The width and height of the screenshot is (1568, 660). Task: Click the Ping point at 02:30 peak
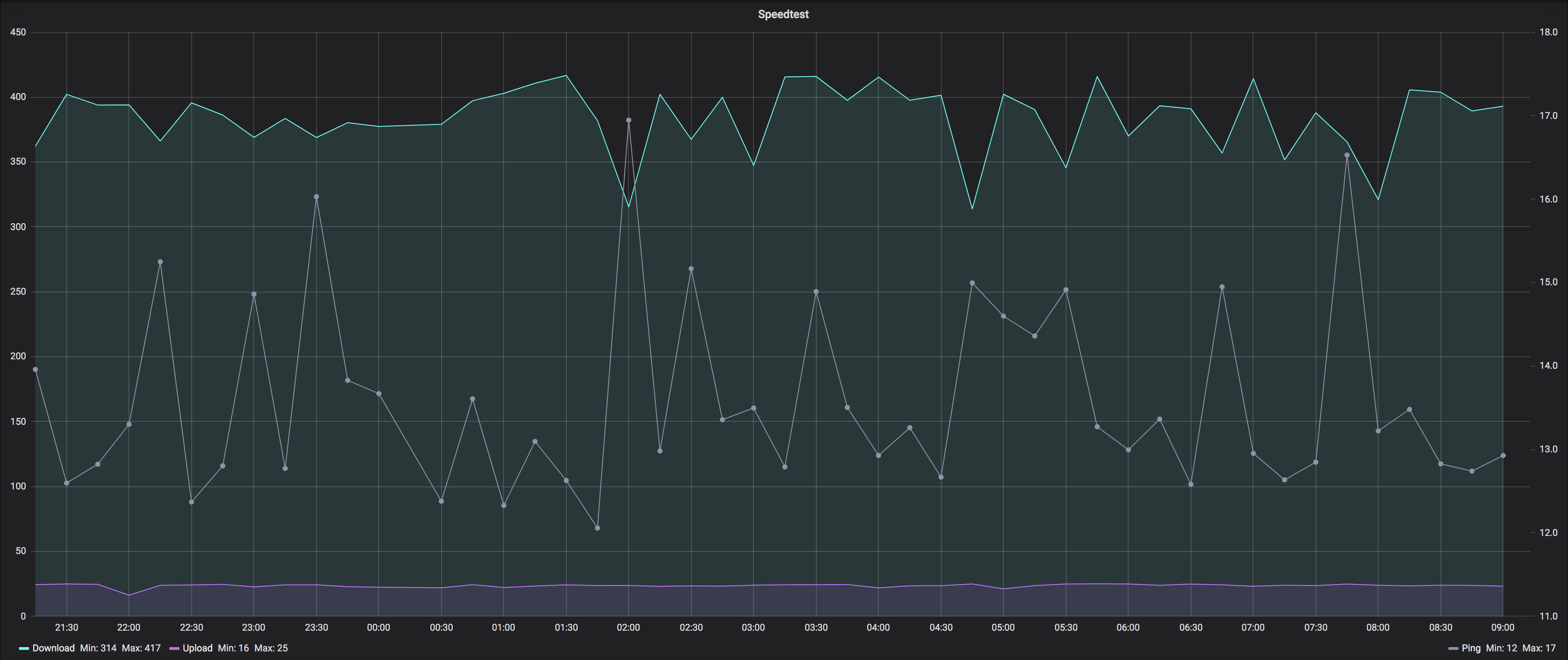point(691,268)
